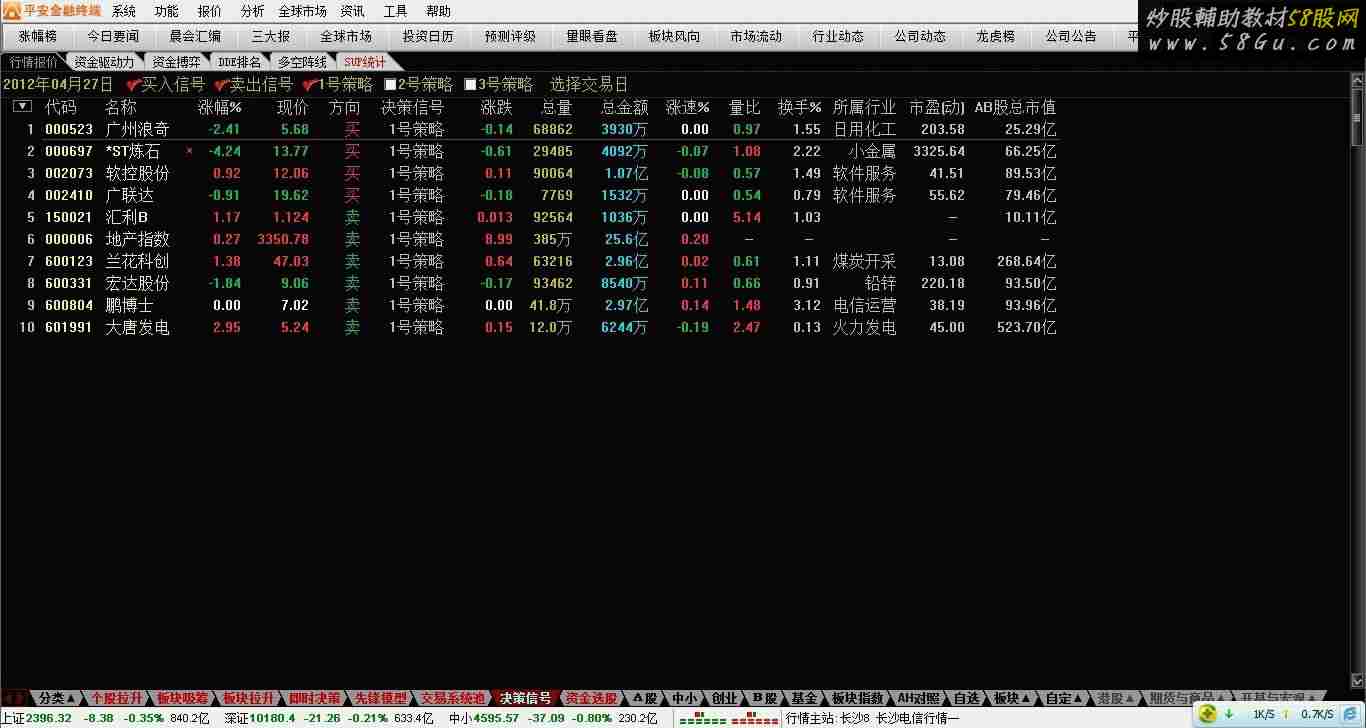
Task: Select the 板块吸筹 bottom tab
Action: coord(182,698)
